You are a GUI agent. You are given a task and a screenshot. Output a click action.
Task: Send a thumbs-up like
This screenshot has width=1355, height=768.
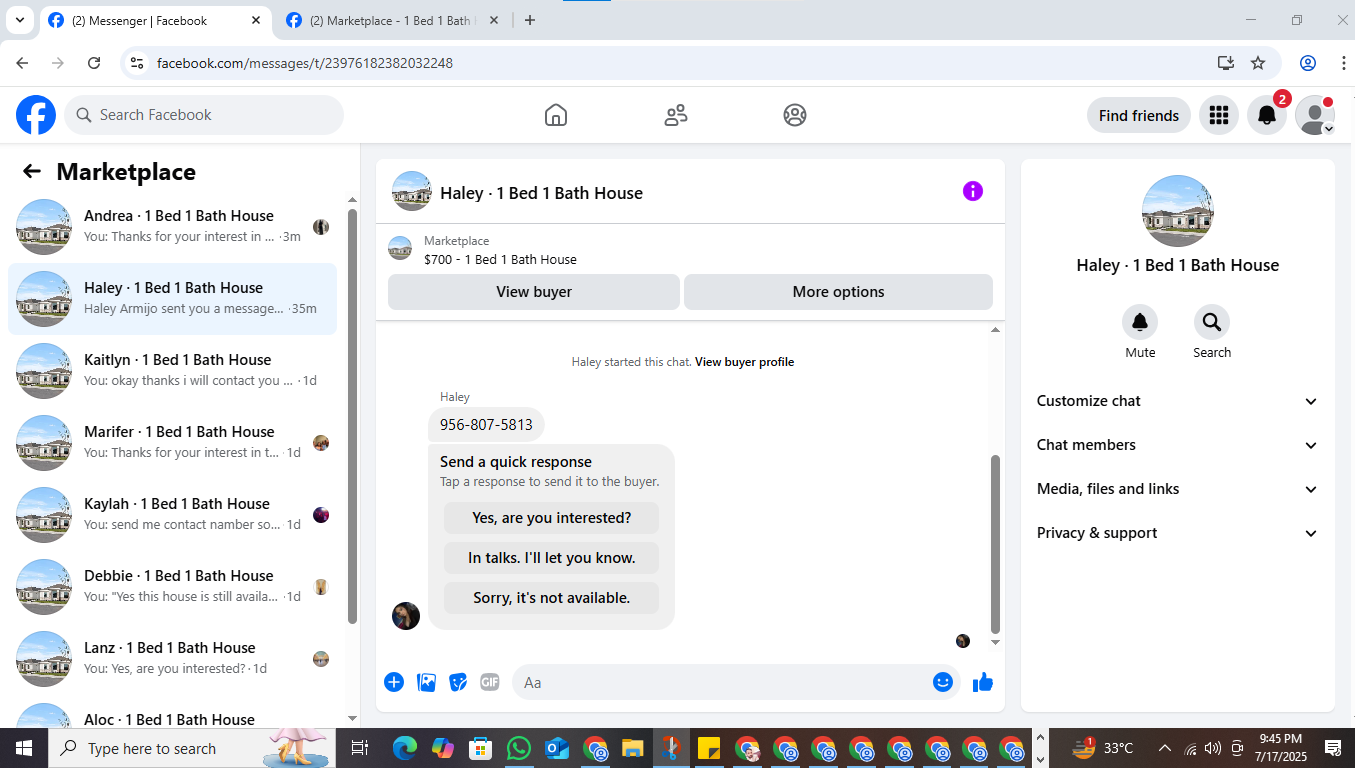pyautogui.click(x=983, y=682)
